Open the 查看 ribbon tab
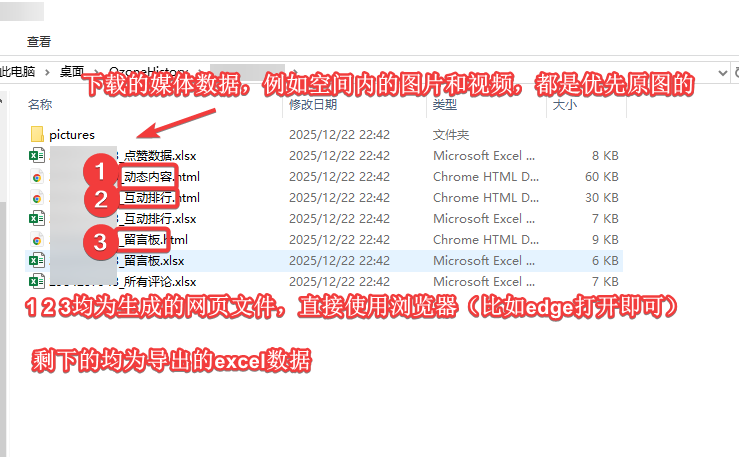The height and width of the screenshot is (457, 739). tap(39, 42)
